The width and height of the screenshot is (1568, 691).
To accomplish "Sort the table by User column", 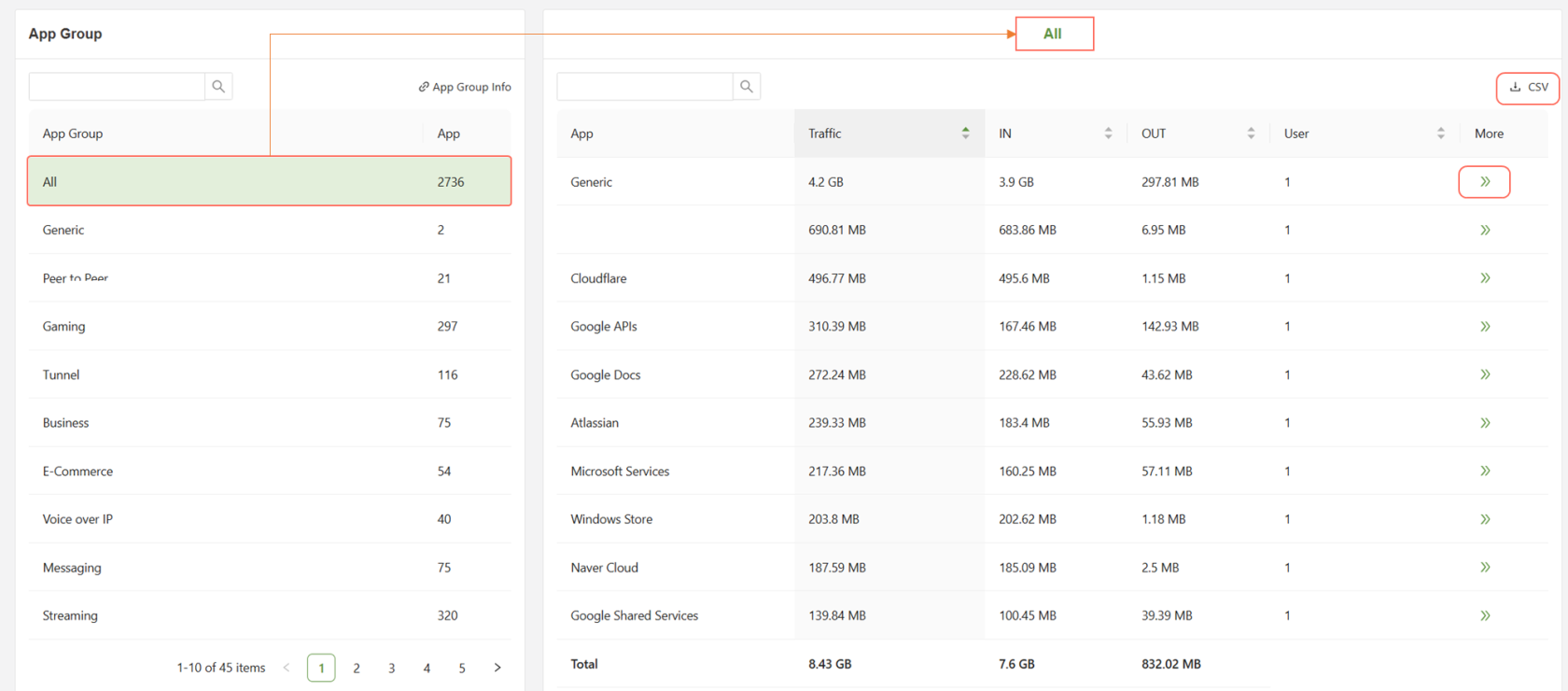I will [1440, 134].
